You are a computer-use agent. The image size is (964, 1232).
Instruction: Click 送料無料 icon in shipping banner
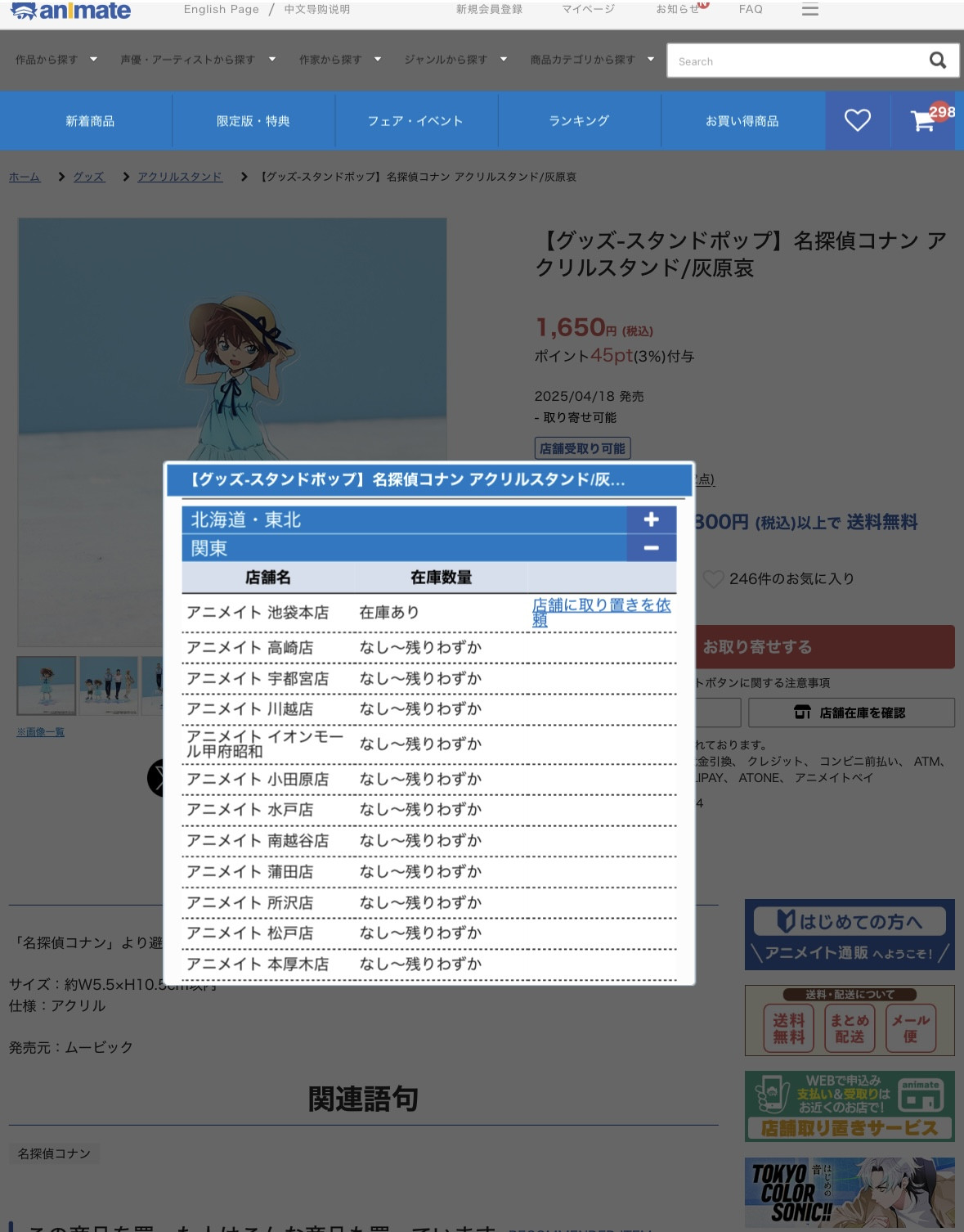point(788,1028)
